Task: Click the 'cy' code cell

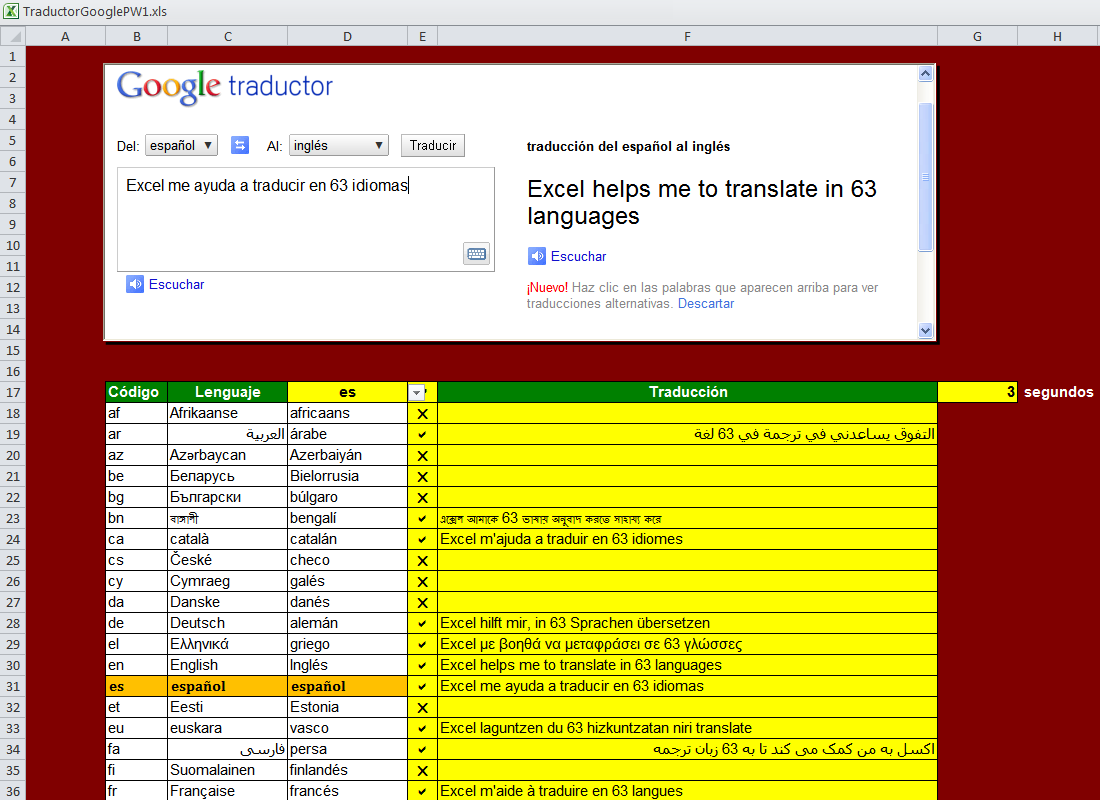Action: 136,581
